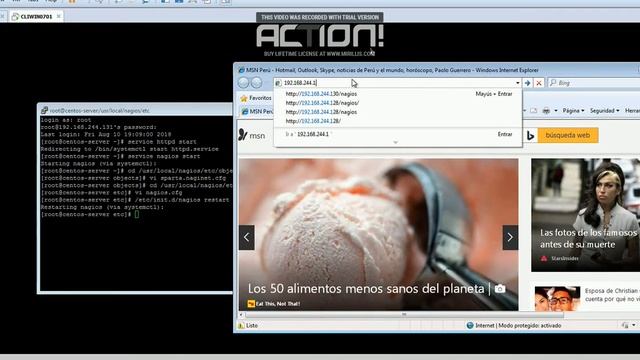Show the previous carousel slide with left arrow
Image resolution: width=640 pixels, height=360 pixels.
click(247, 237)
